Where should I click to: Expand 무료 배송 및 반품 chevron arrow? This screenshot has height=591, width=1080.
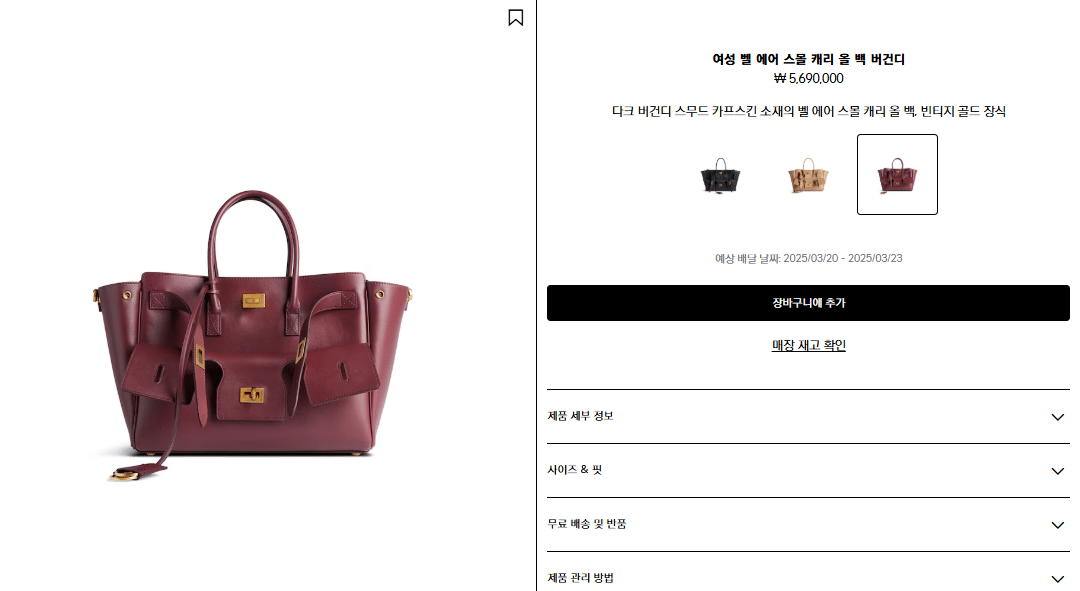pos(1057,525)
